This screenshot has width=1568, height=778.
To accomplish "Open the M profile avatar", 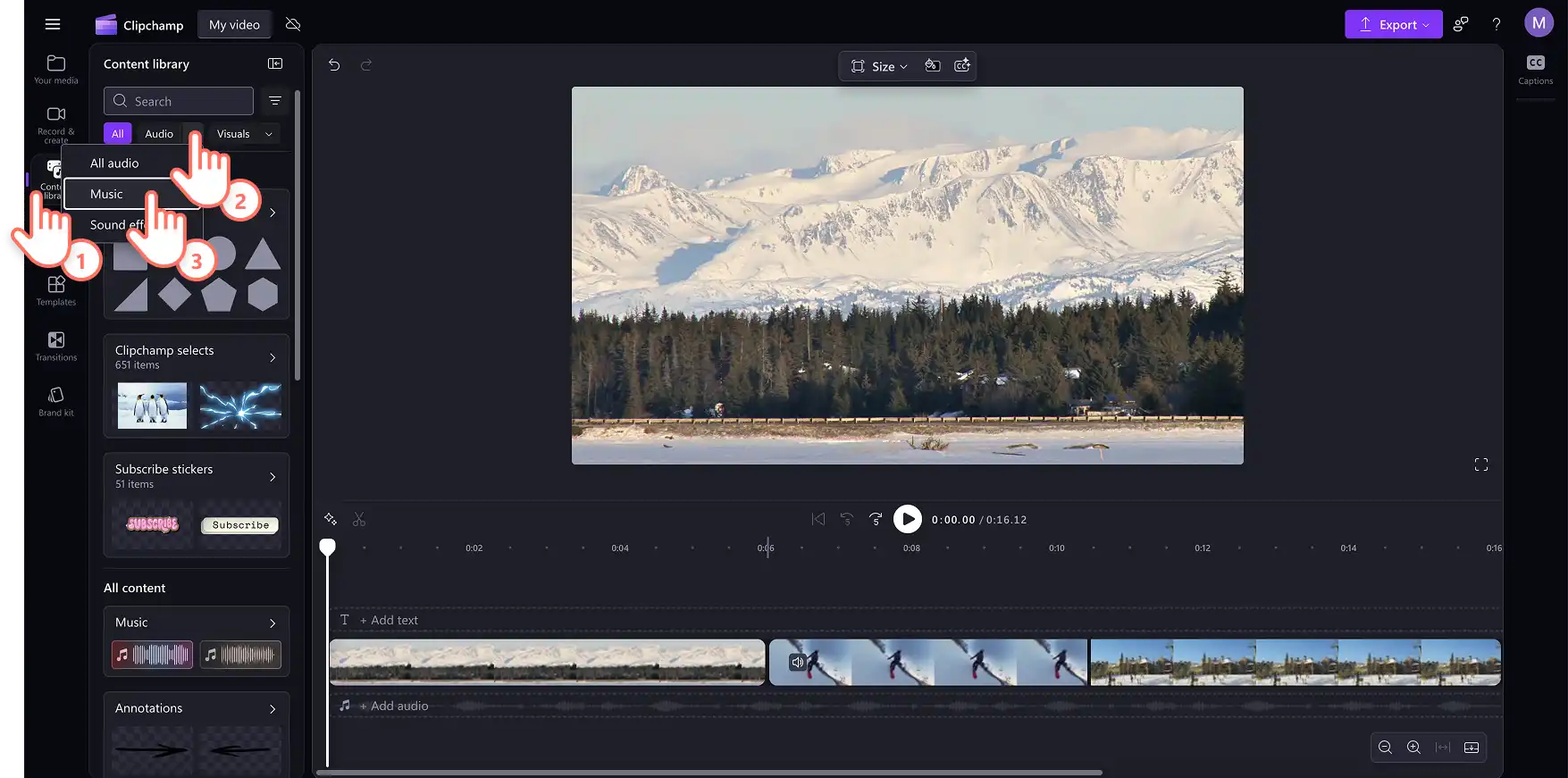I will [1539, 23].
